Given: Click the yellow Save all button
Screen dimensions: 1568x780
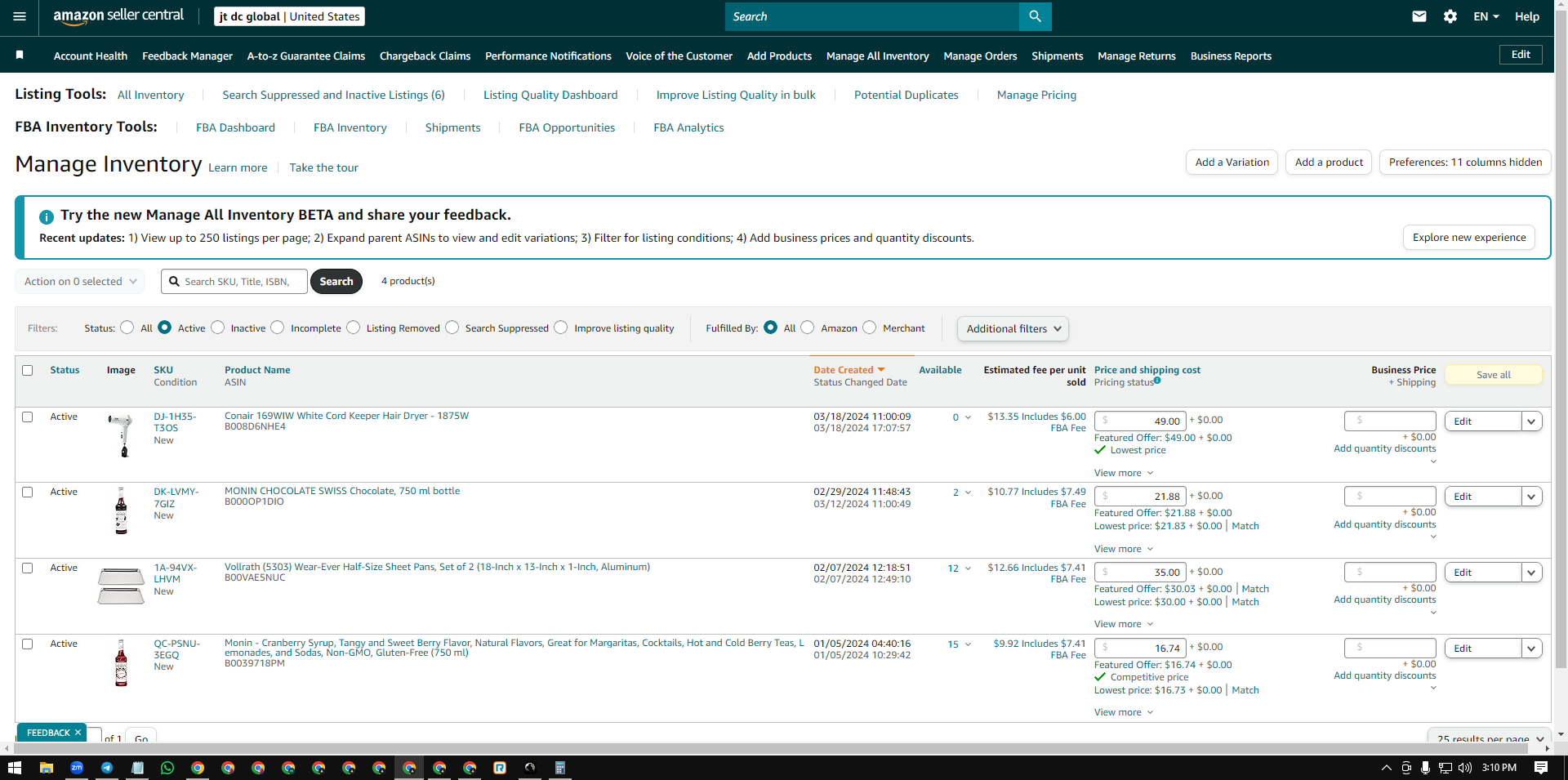Looking at the screenshot, I should (x=1494, y=375).
